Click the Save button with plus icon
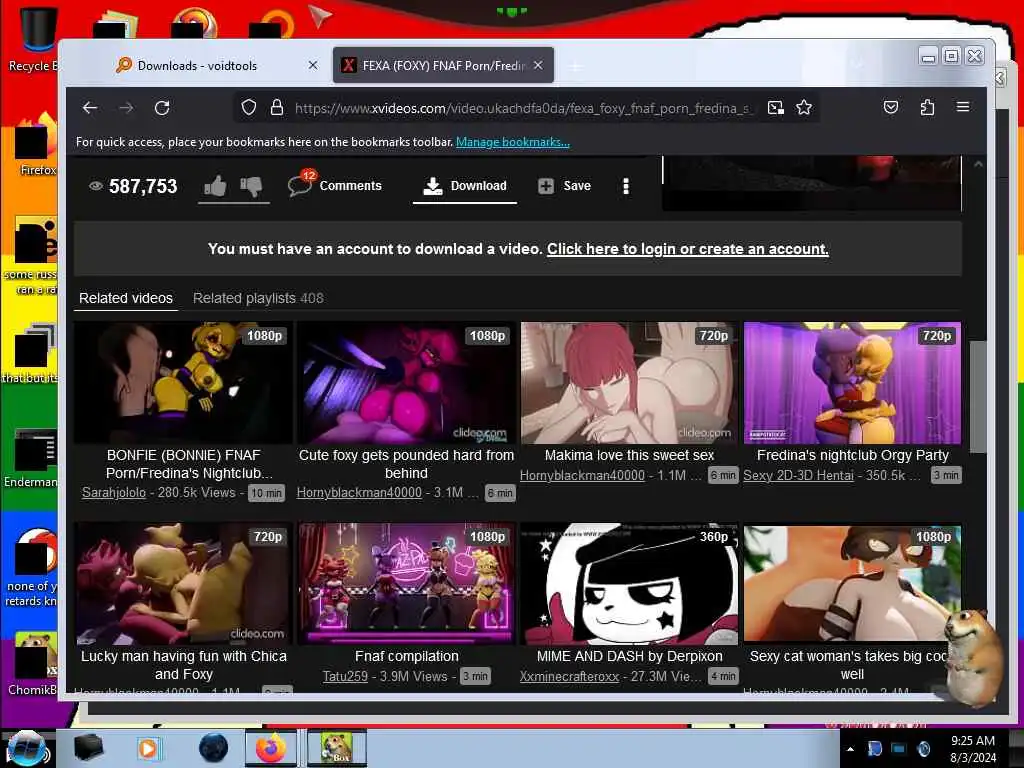Viewport: 1024px width, 768px height. tap(564, 186)
